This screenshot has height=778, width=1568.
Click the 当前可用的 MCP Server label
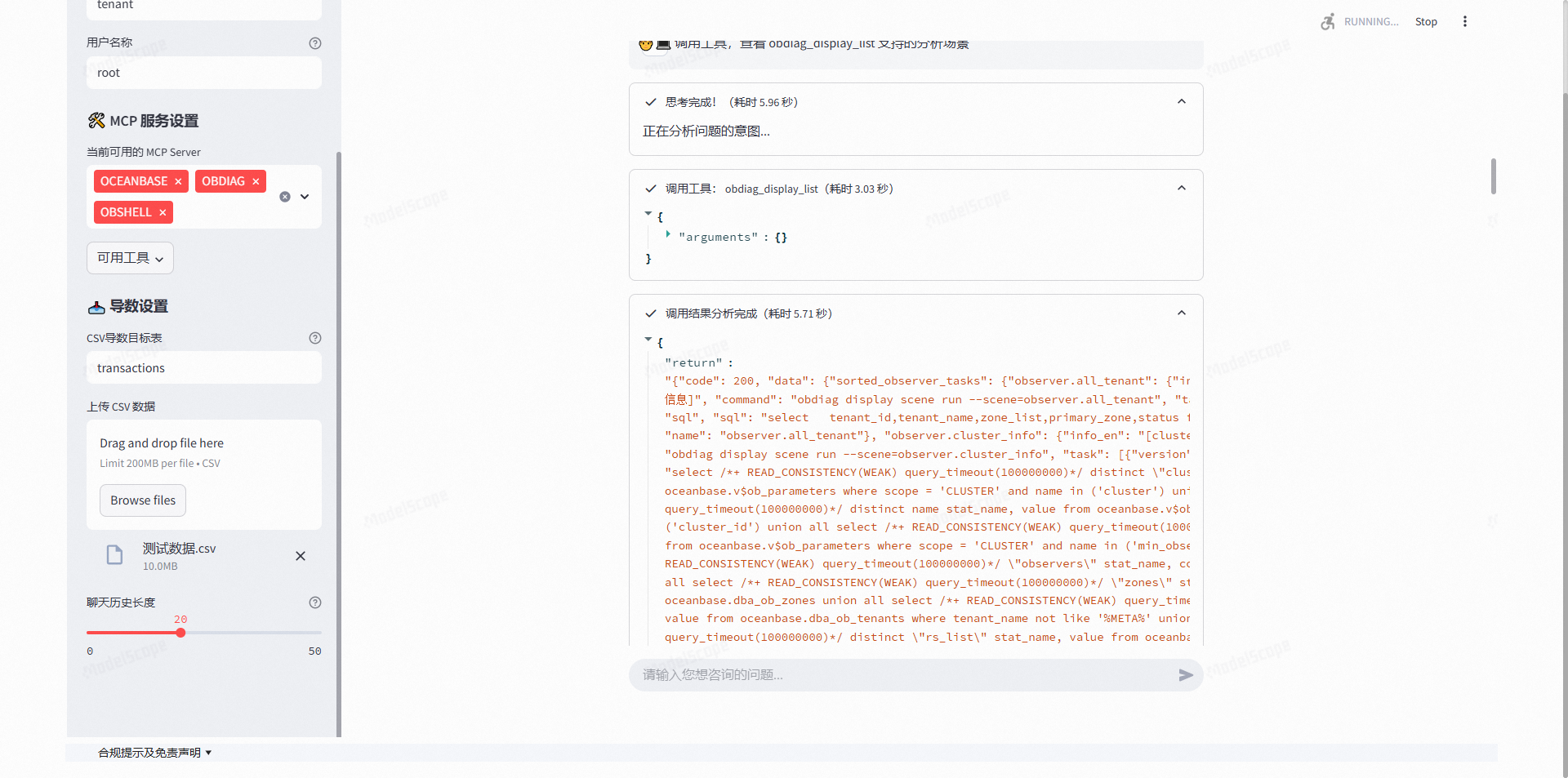pyautogui.click(x=144, y=152)
